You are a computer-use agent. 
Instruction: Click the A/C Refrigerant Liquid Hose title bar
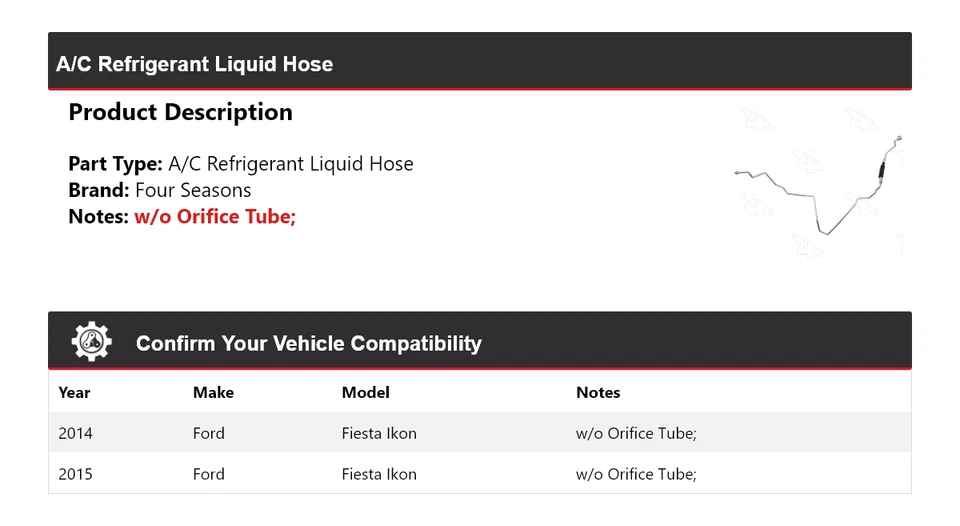pos(194,64)
